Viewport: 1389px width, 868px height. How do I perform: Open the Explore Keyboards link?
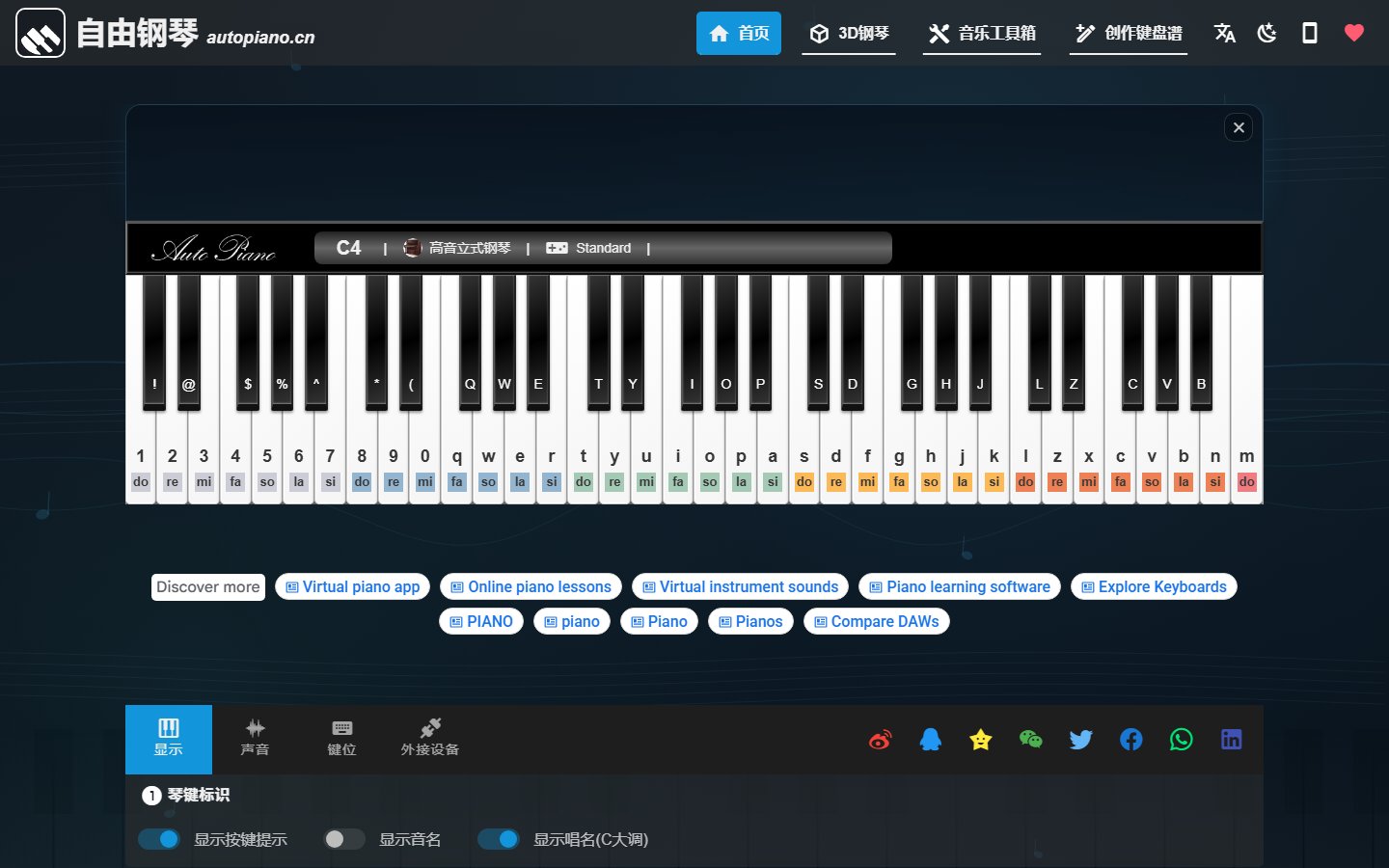(1154, 586)
